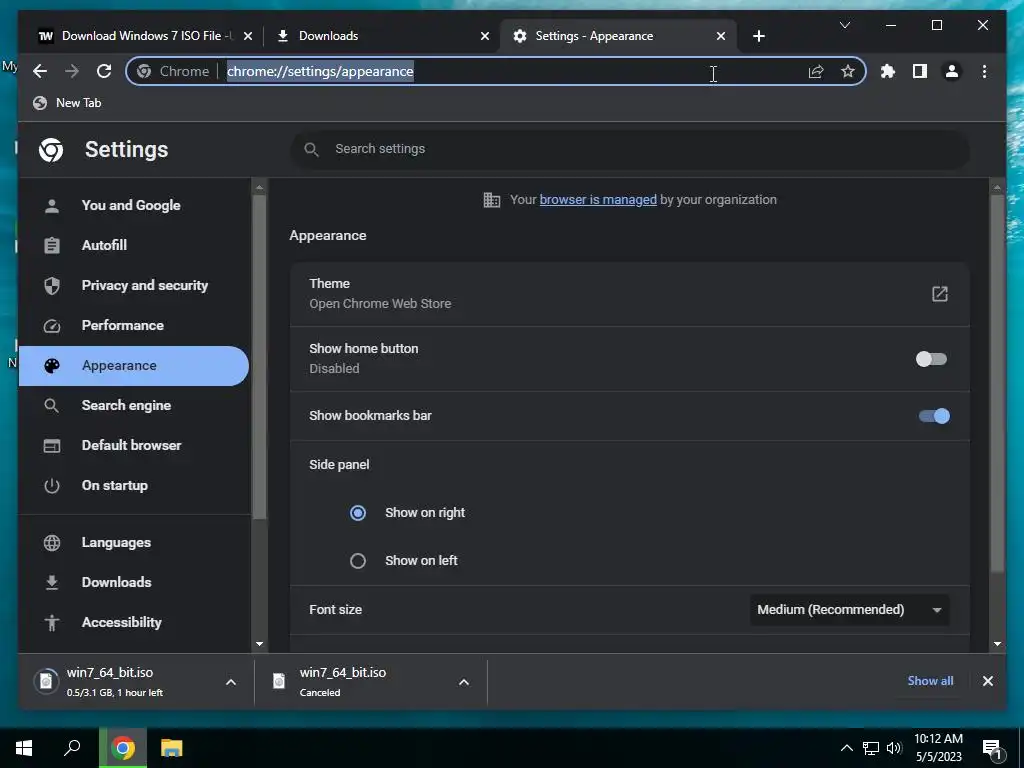Open the downloading win7_64_bit.iso item
This screenshot has width=1024, height=768.
124,682
